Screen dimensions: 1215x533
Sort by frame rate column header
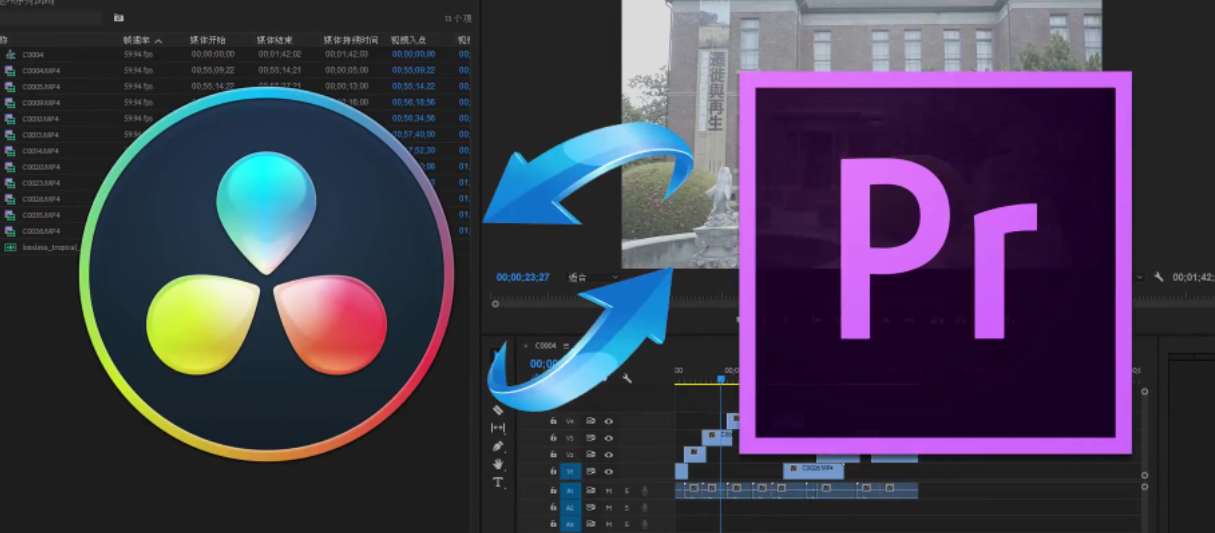[x=137, y=40]
